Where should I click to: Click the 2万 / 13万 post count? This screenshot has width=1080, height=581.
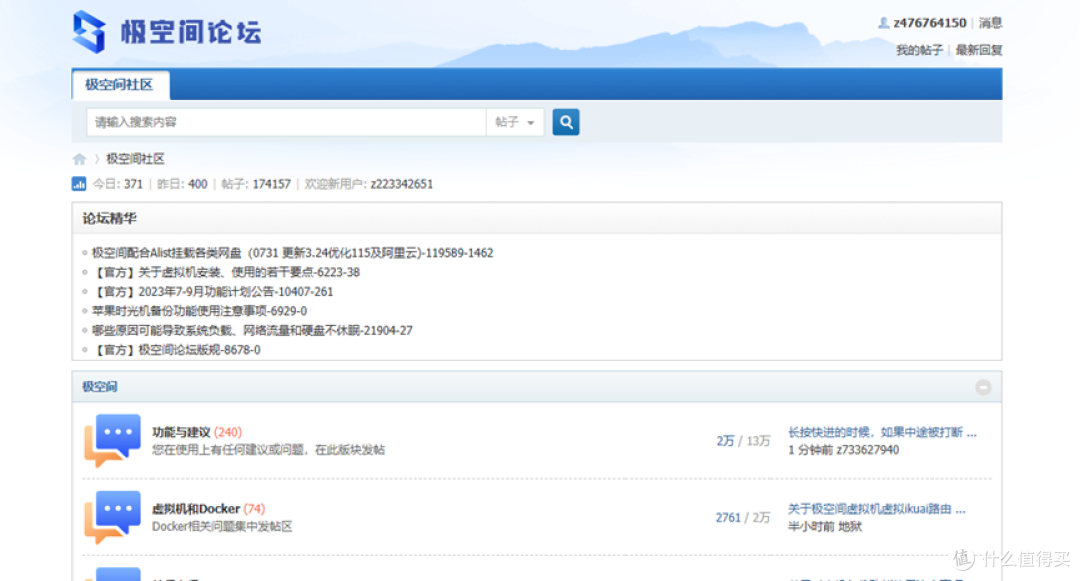click(x=743, y=441)
